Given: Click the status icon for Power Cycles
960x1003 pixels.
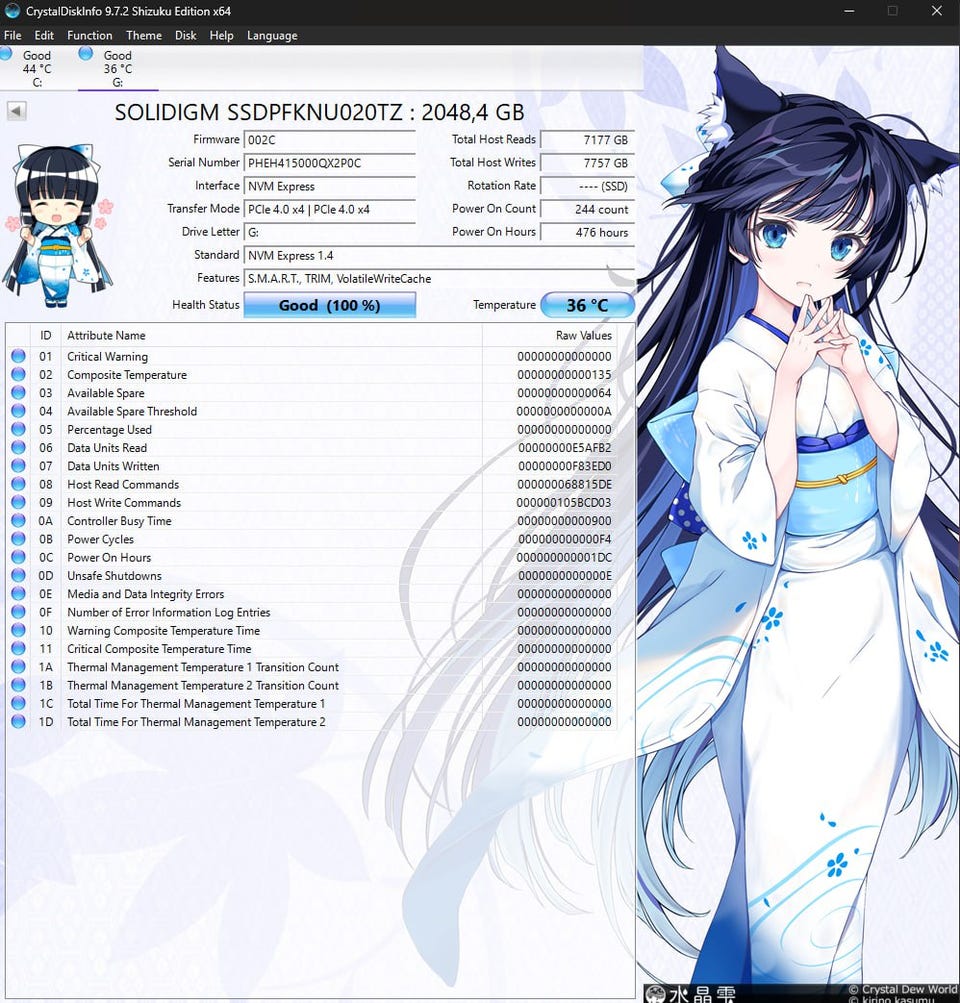Looking at the screenshot, I should click(x=19, y=539).
